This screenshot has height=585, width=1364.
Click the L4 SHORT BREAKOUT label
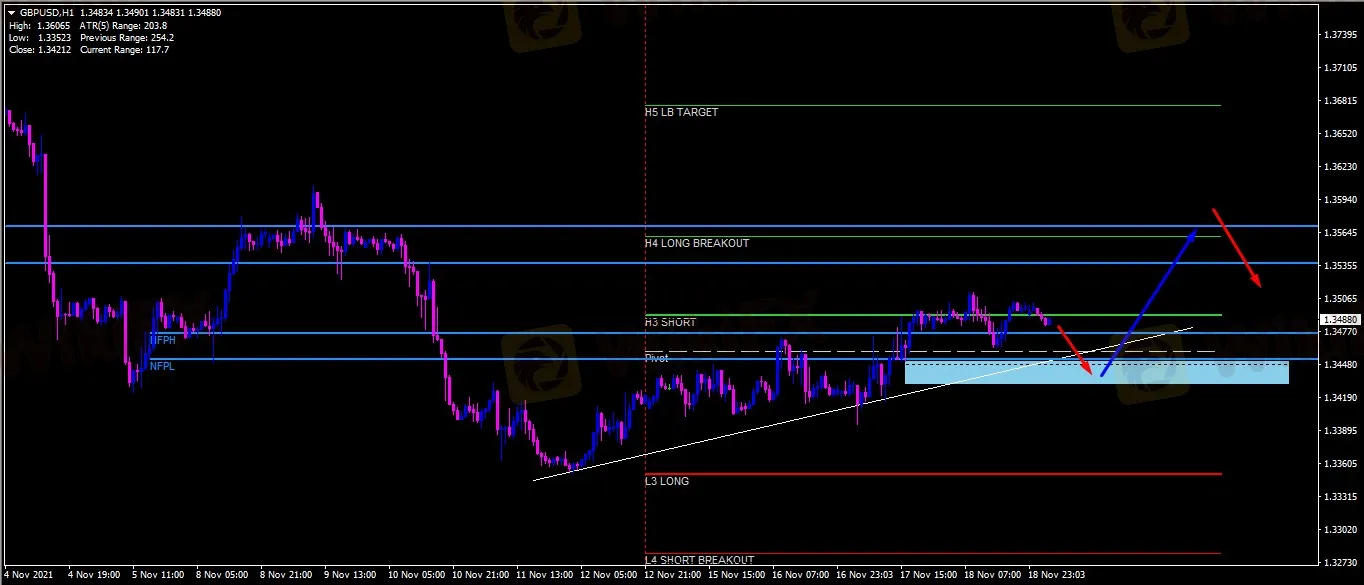click(699, 560)
